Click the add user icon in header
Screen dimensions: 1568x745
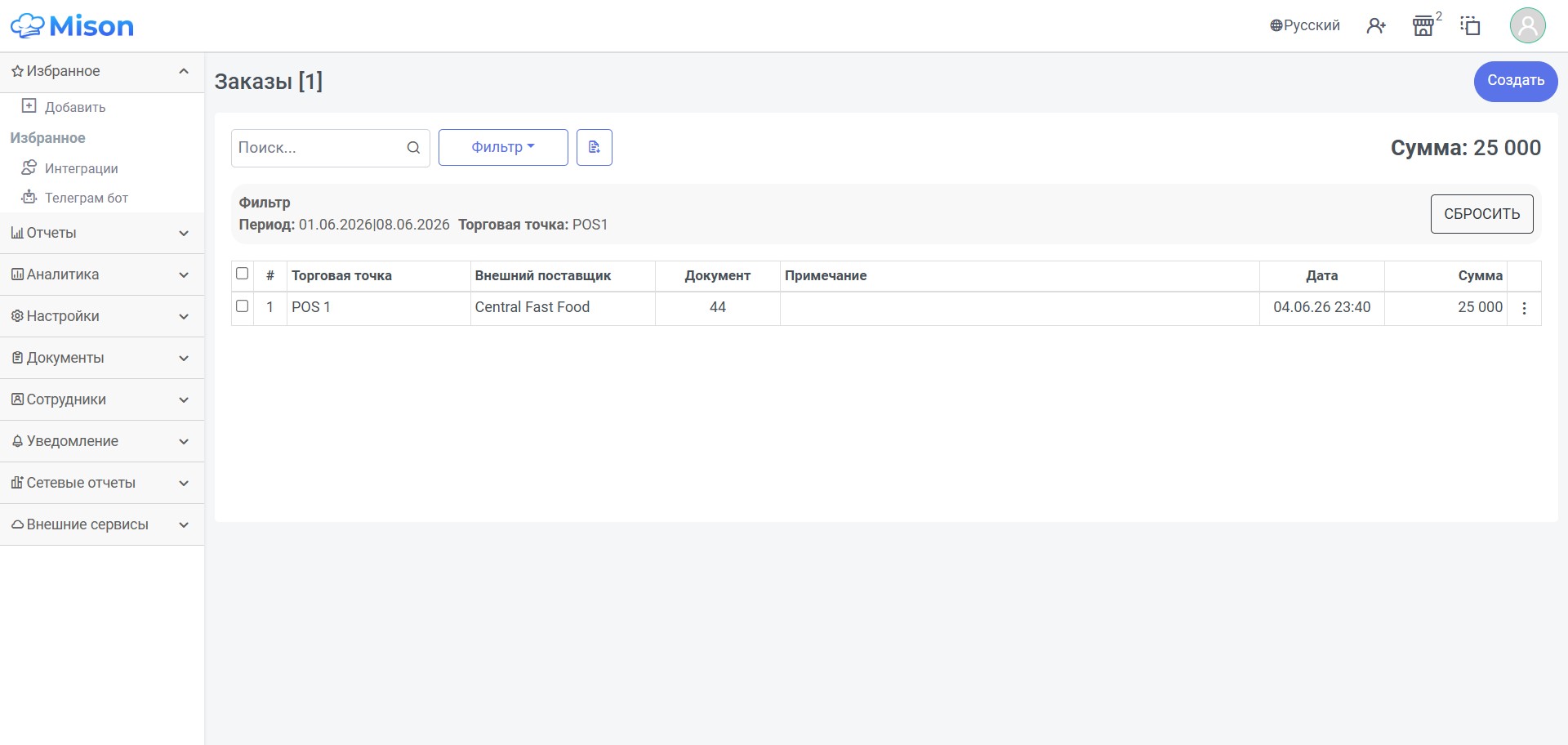pos(1376,26)
